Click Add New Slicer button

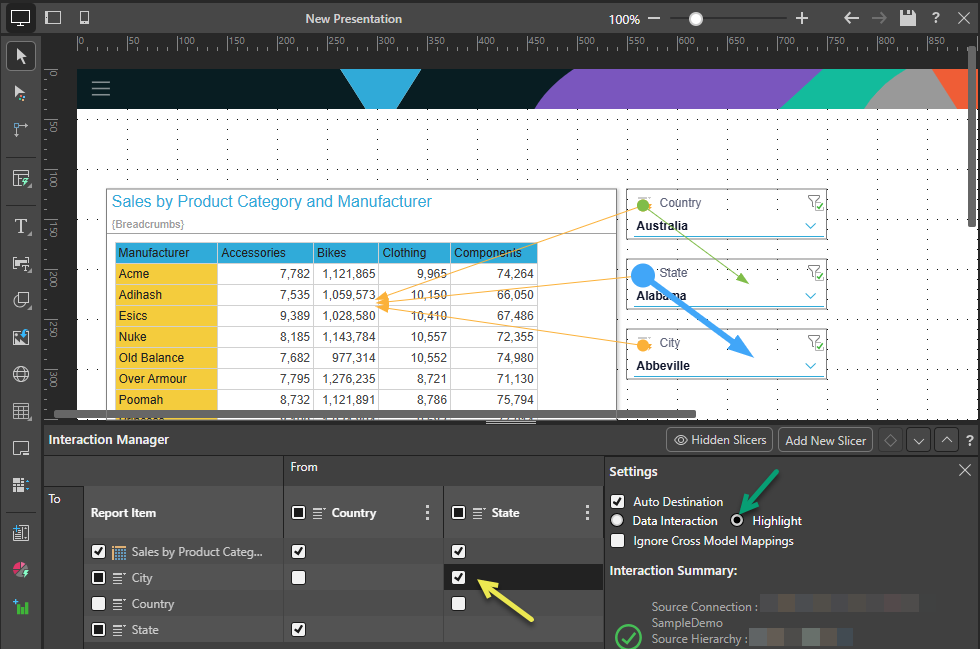[x=825, y=440]
